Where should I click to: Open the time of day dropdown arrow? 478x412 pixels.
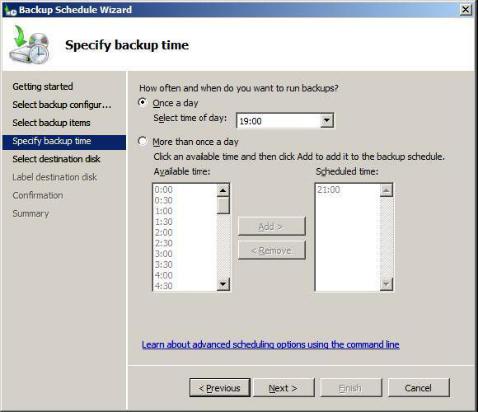[x=327, y=121]
